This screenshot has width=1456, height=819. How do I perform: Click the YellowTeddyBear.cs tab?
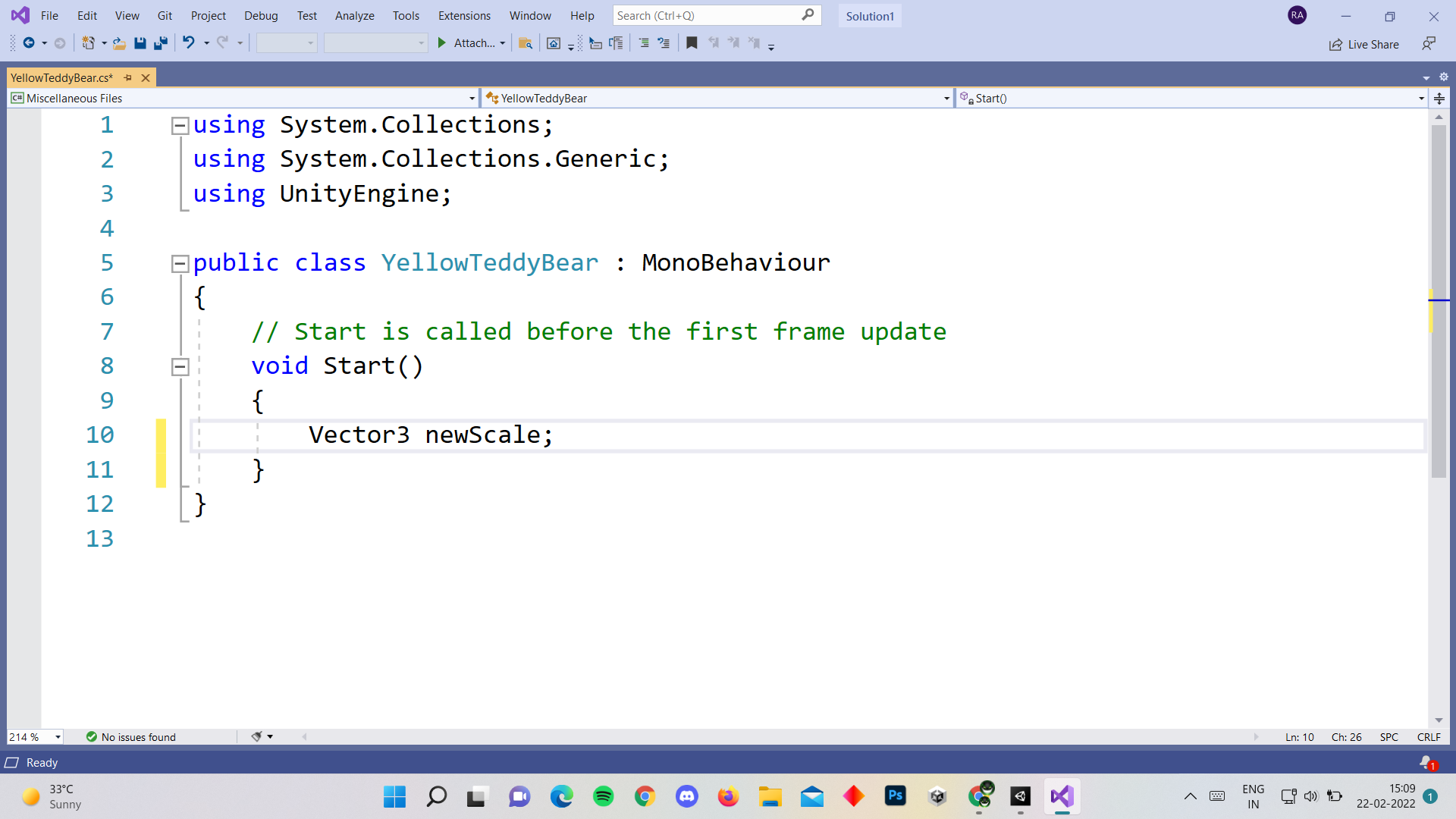62,77
